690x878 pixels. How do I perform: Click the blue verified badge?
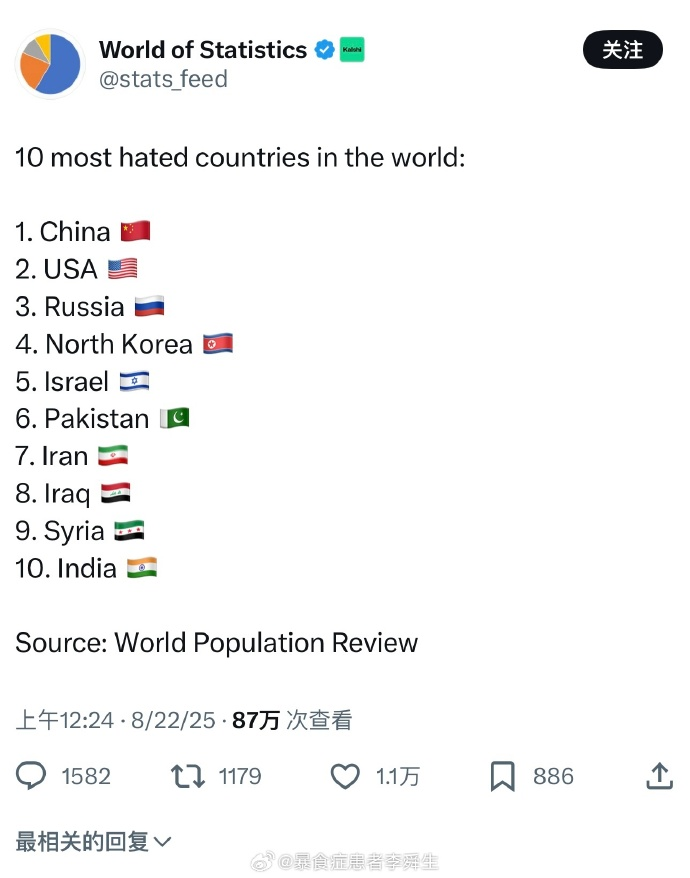[324, 50]
